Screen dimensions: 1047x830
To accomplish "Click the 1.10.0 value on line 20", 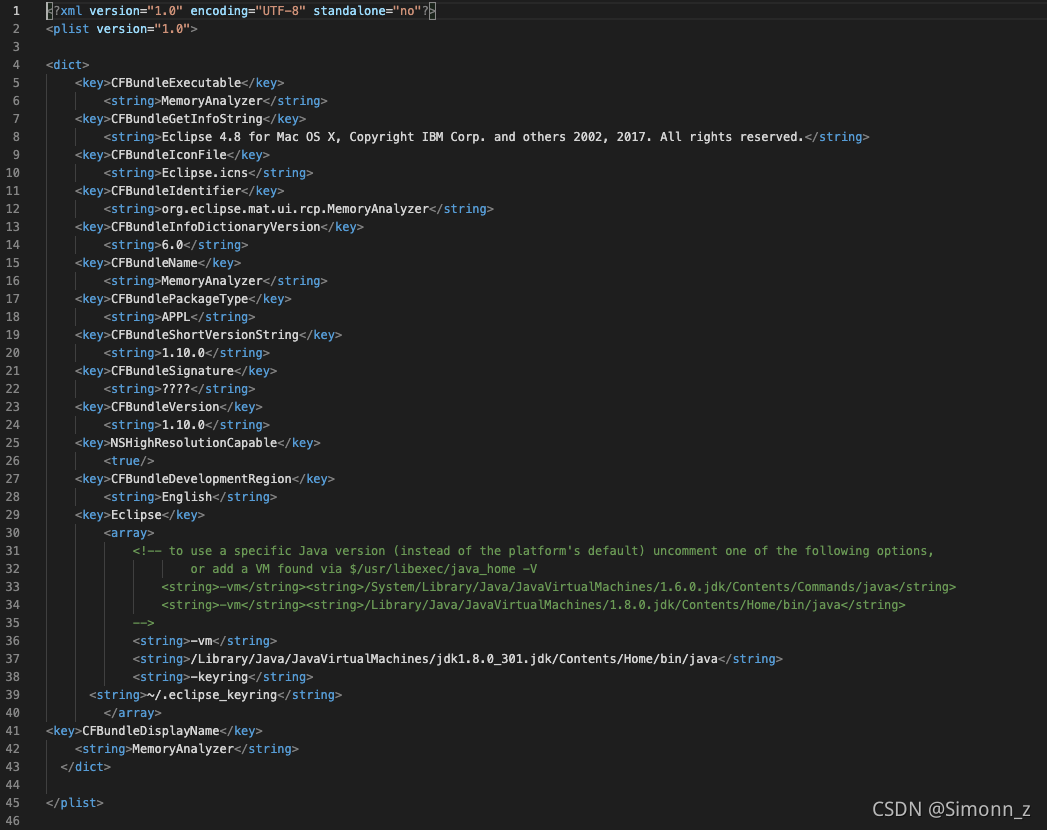I will (x=183, y=353).
